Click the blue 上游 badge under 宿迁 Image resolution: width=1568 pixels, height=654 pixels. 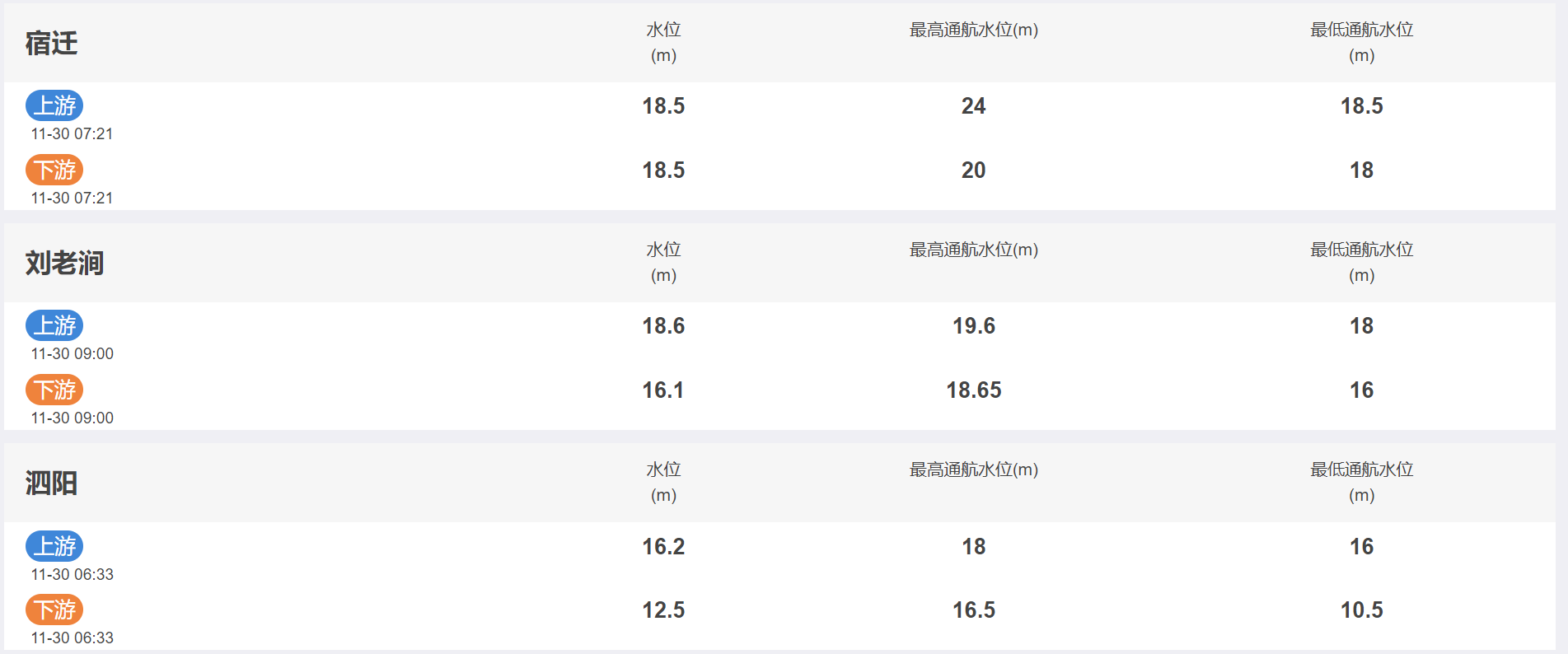tap(54, 105)
